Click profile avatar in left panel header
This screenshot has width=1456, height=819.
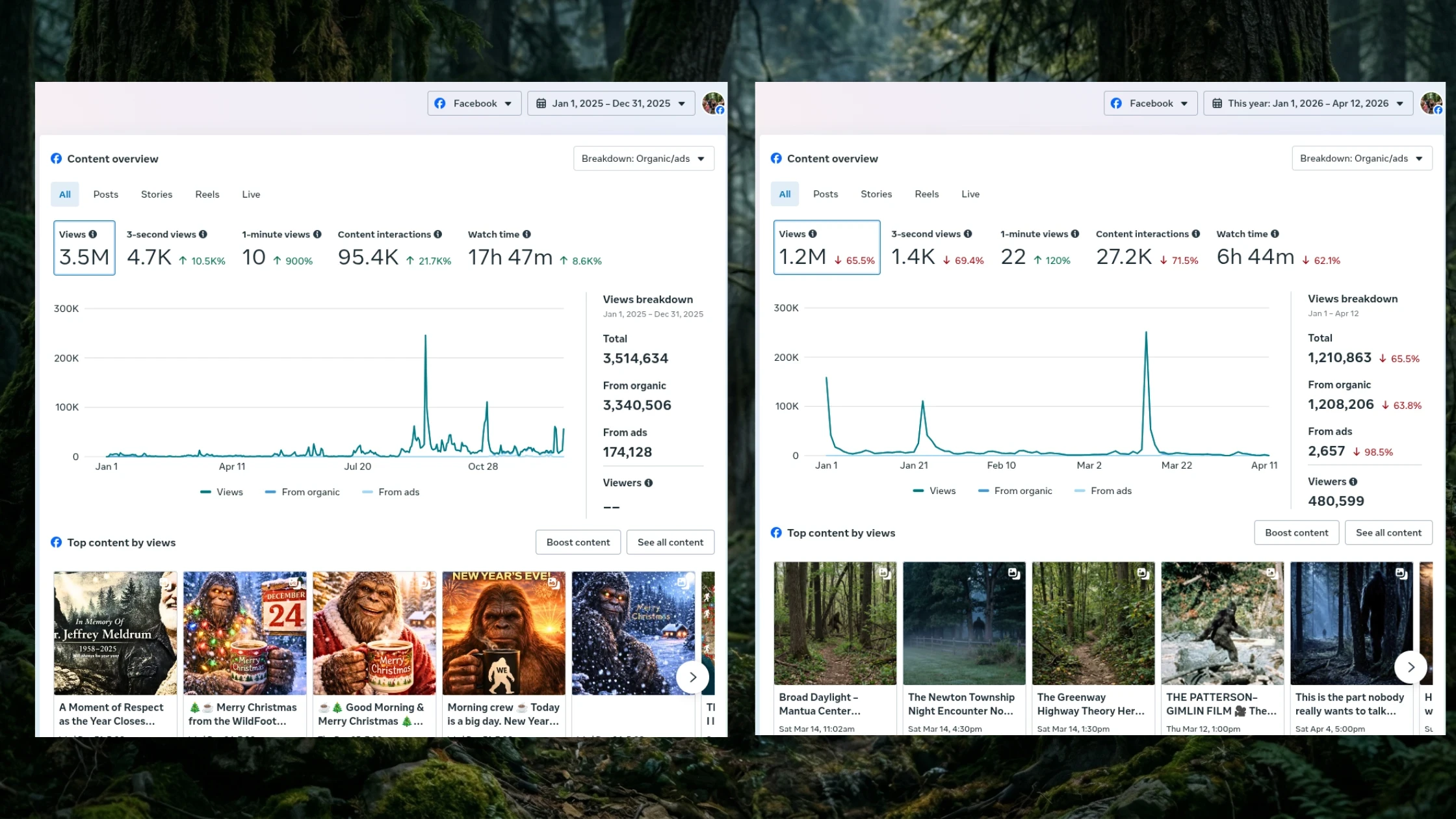713,103
